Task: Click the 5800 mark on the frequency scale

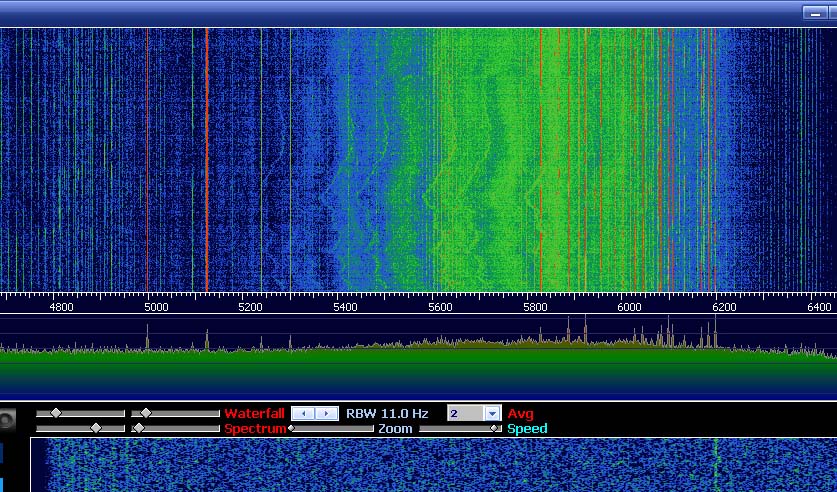Action: click(x=535, y=307)
